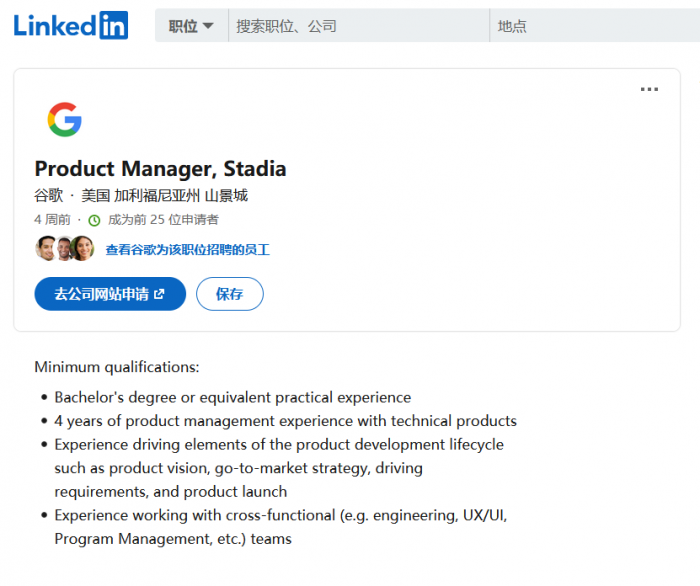Click 去公司网站申请 apply button
The width and height of the screenshot is (700, 586).
110,294
